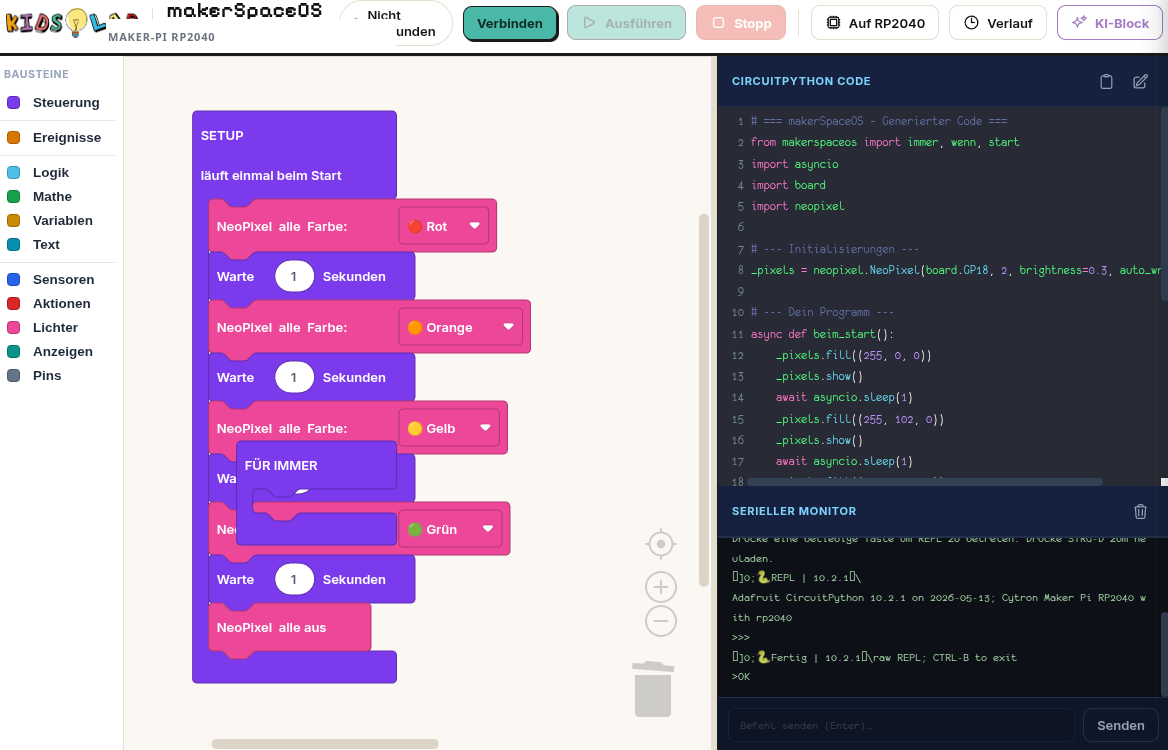
Task: Click the Verbinden button
Action: [510, 23]
